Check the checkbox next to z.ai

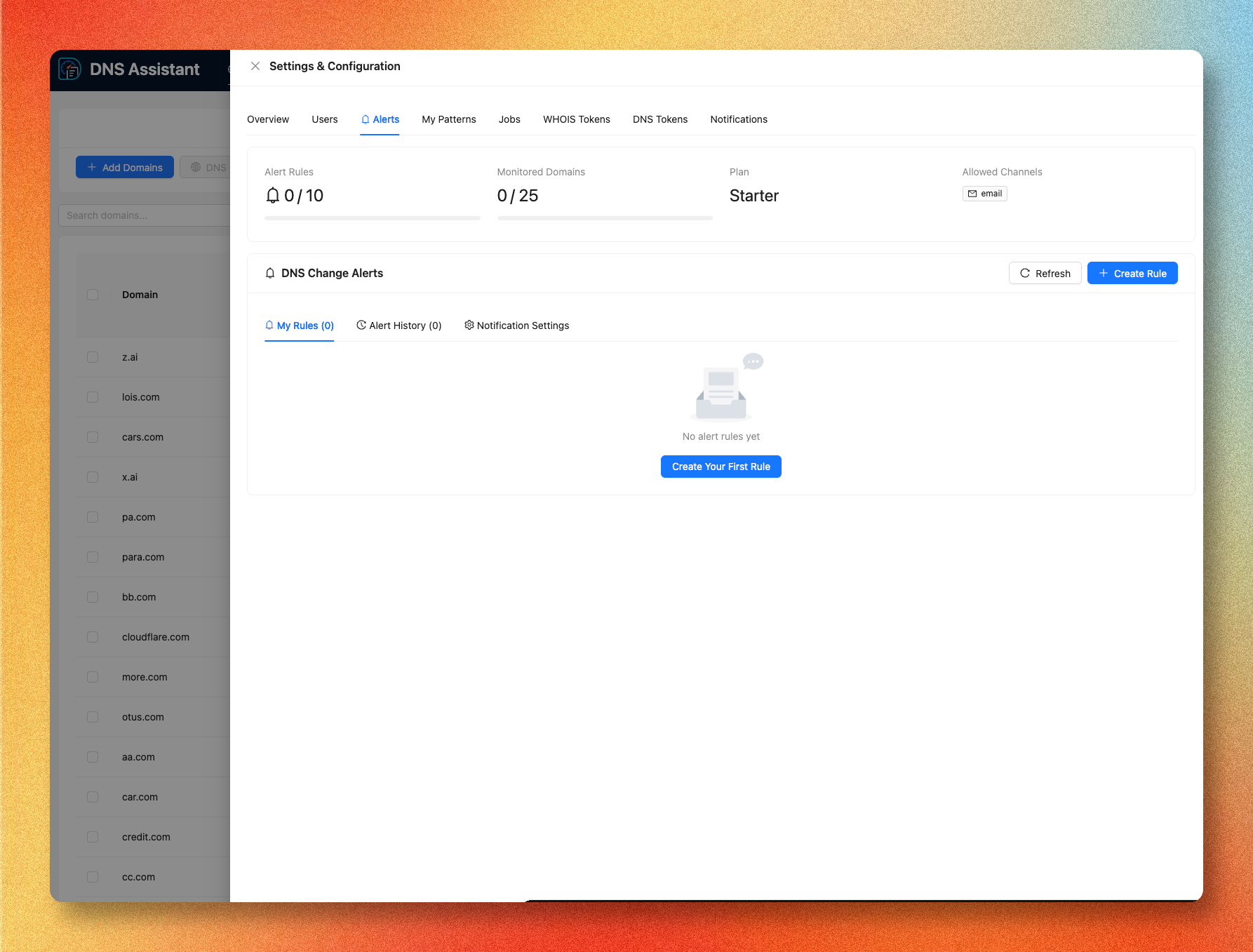pos(93,357)
